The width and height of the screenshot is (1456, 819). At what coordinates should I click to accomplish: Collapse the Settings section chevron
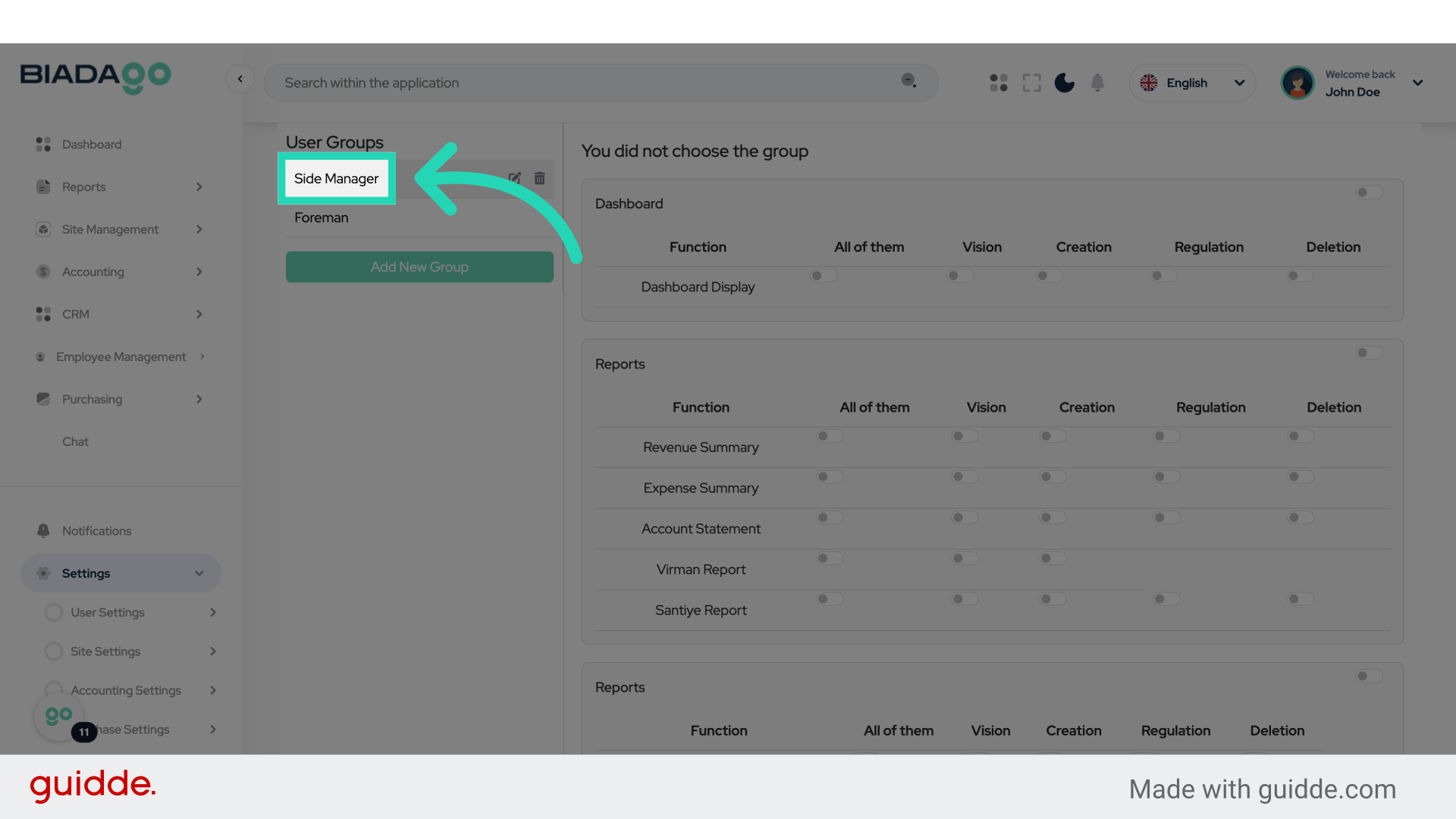pyautogui.click(x=199, y=573)
